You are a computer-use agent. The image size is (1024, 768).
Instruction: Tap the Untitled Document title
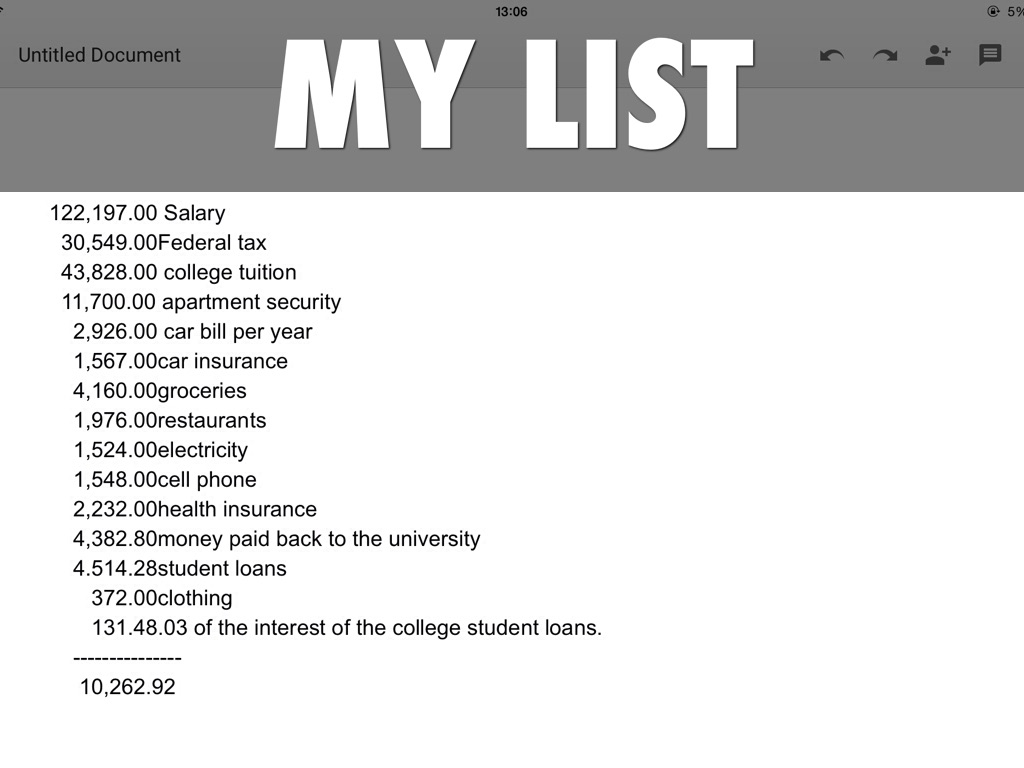click(x=99, y=55)
